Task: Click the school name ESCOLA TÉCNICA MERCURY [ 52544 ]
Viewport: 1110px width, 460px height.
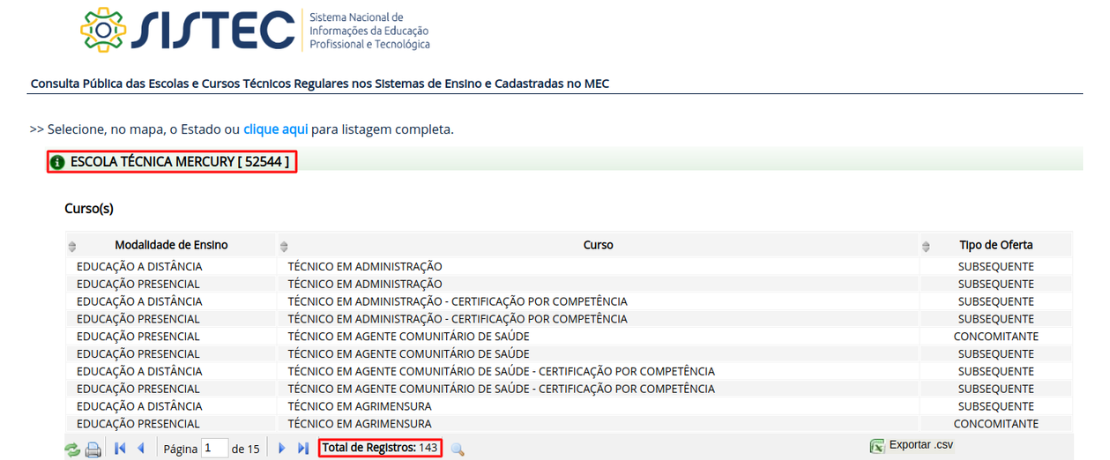Action: [179, 163]
